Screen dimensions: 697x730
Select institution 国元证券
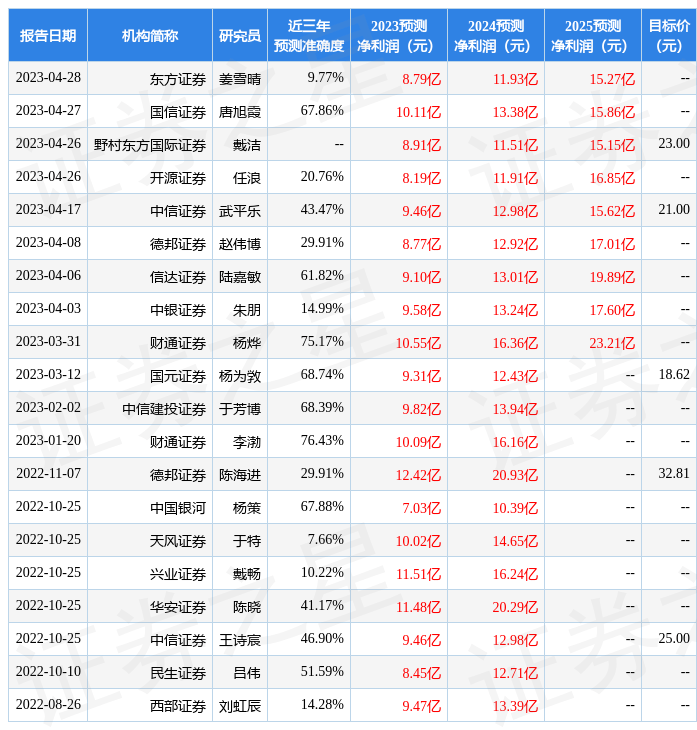point(177,376)
